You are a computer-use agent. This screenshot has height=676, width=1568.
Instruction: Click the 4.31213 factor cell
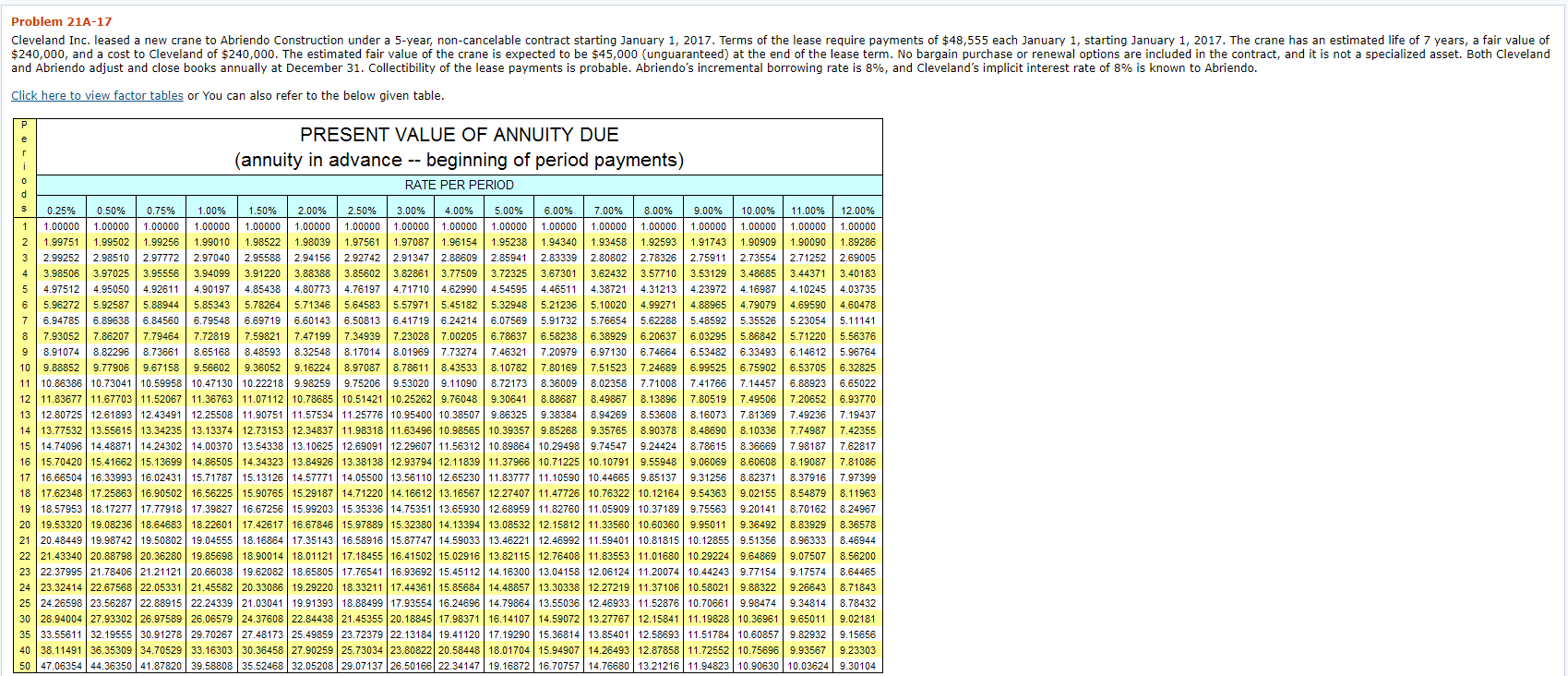coord(659,289)
